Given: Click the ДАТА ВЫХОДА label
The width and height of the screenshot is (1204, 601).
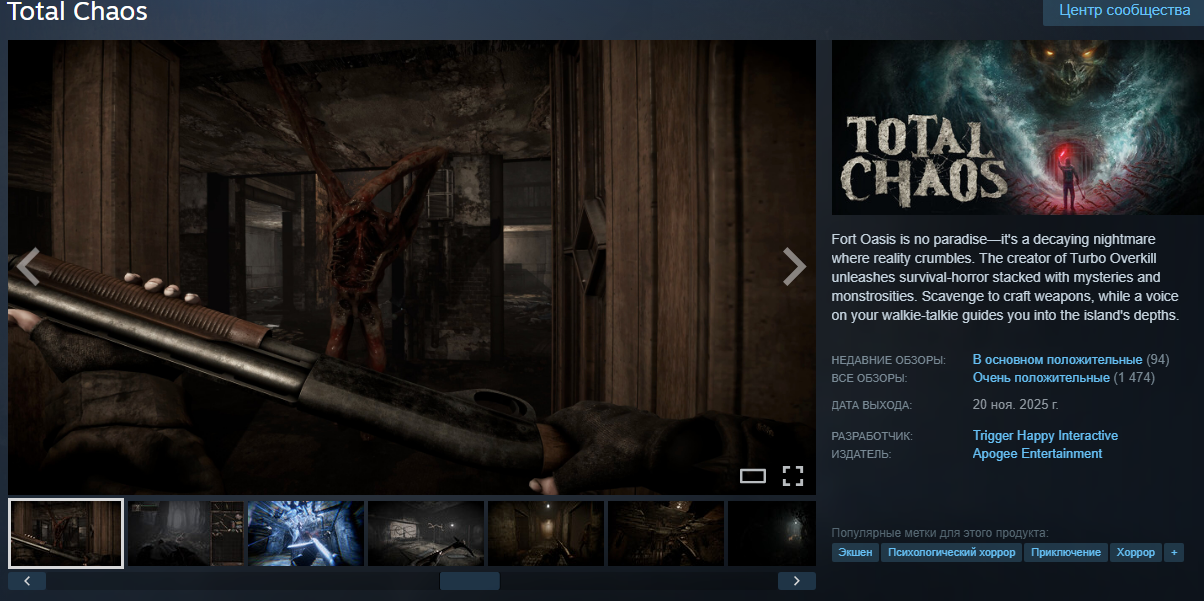Looking at the screenshot, I should pyautogui.click(x=872, y=405).
